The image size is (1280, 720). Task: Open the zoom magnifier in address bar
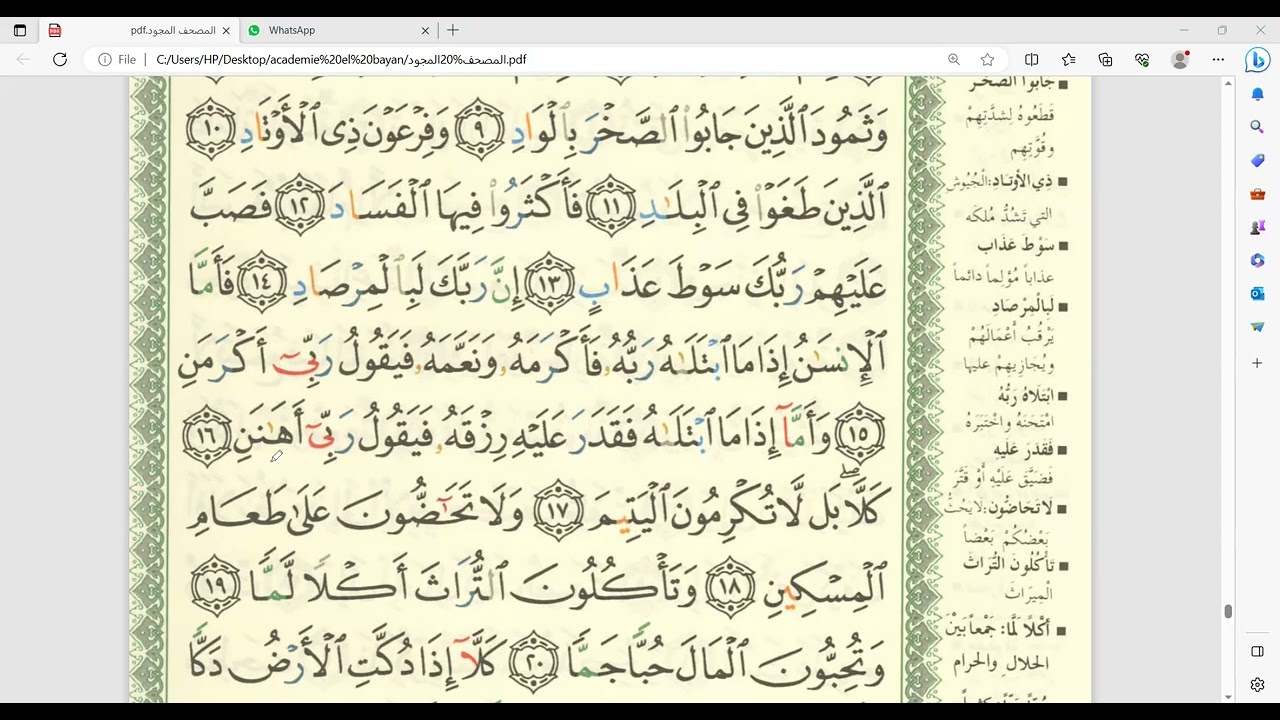coord(954,60)
